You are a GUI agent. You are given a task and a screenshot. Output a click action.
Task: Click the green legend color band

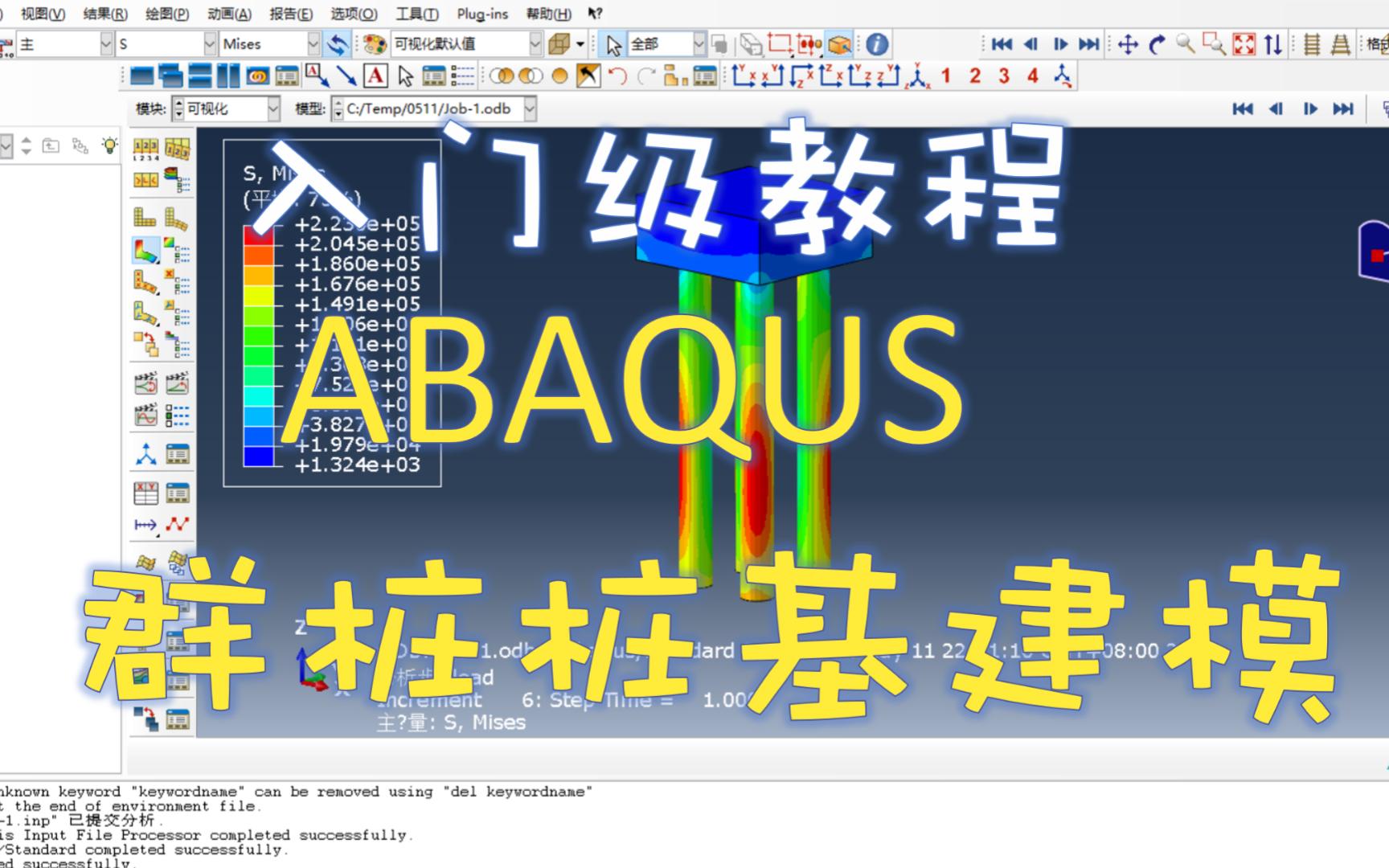click(x=259, y=335)
